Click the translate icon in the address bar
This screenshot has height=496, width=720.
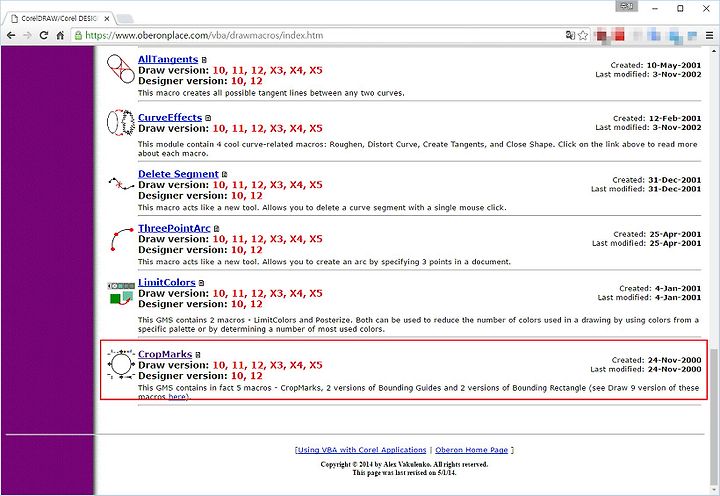click(570, 35)
